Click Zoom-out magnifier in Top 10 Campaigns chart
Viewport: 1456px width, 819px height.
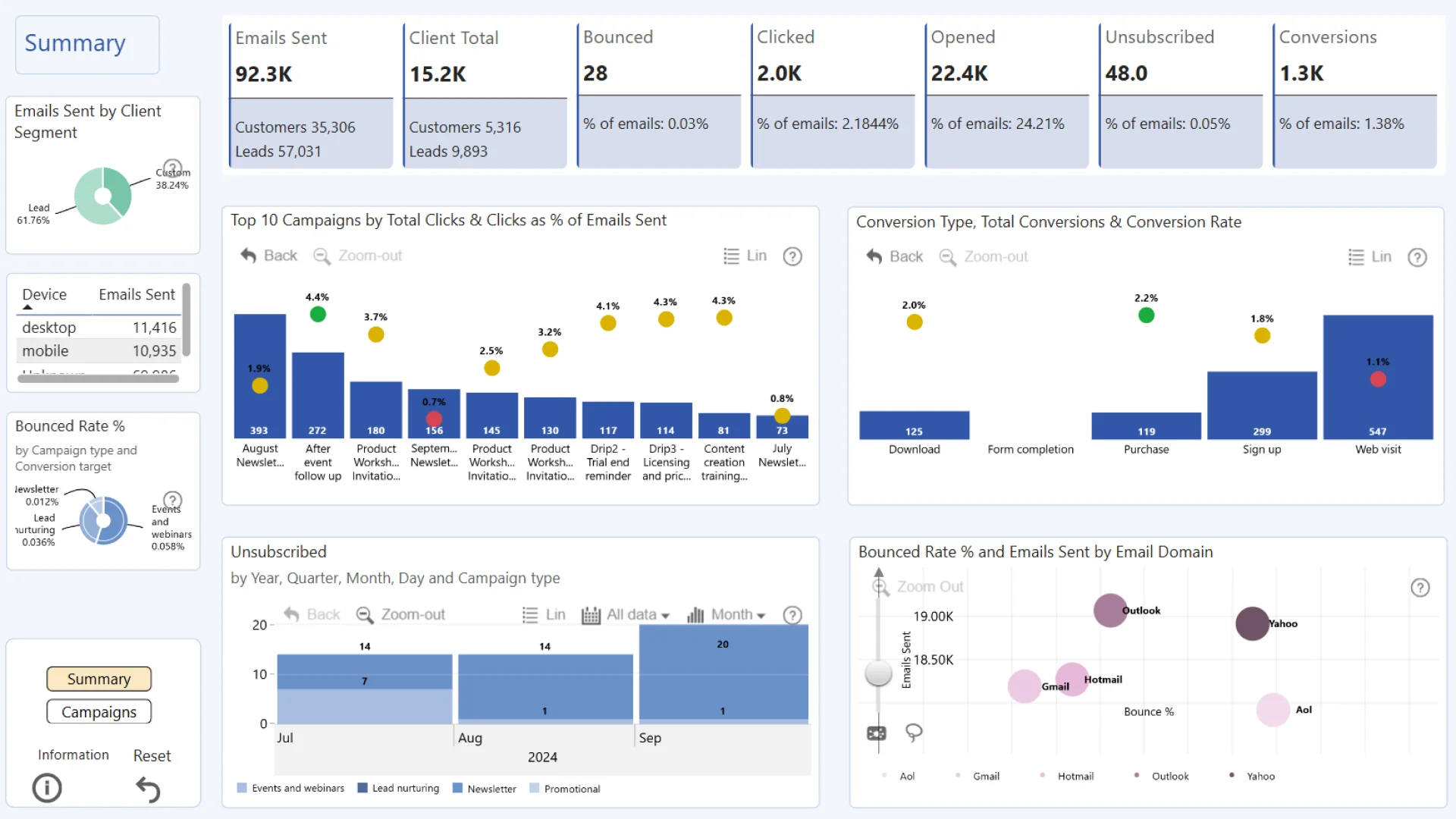tap(322, 256)
